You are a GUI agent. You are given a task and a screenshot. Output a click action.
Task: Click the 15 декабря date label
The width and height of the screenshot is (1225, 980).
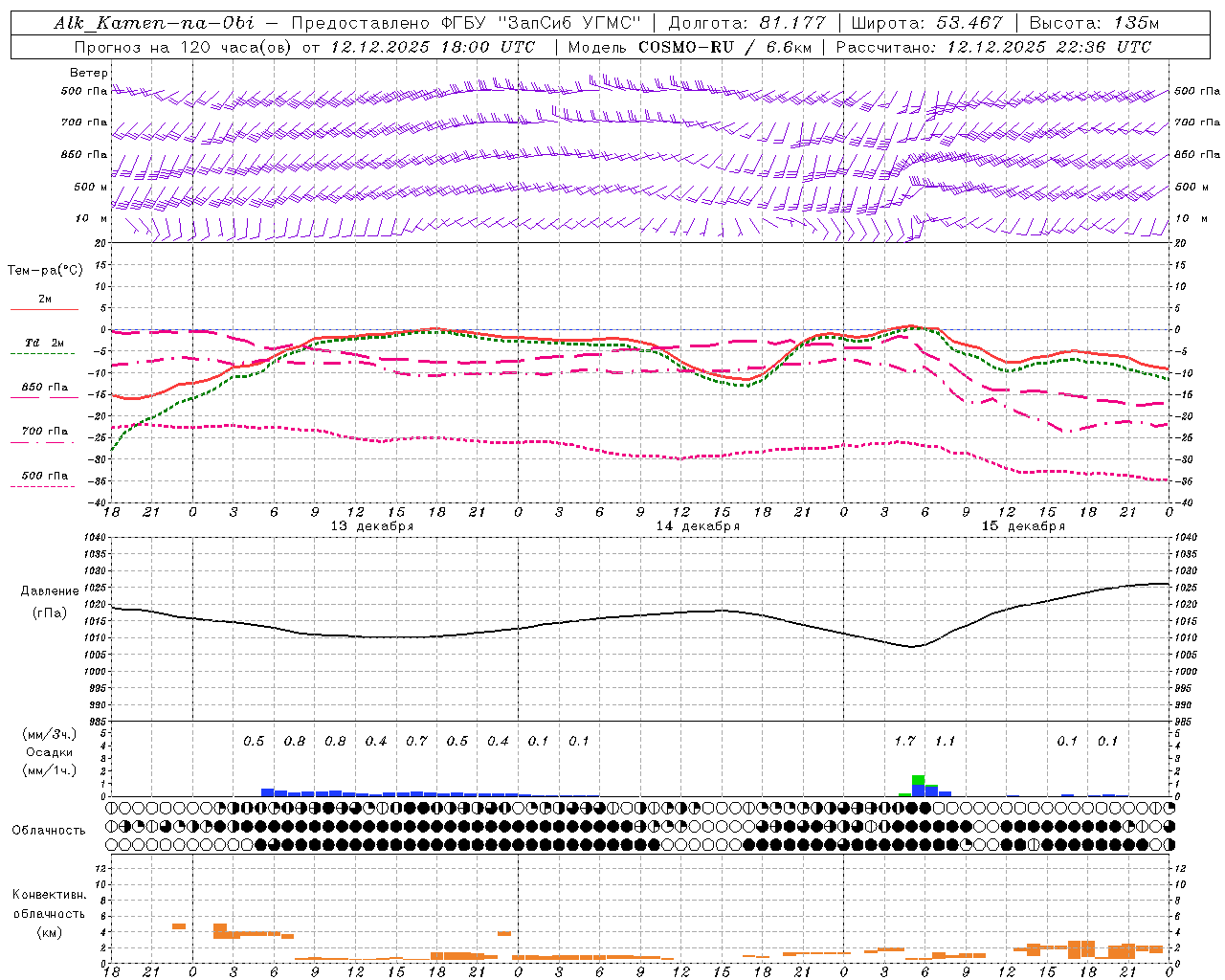point(1023,526)
